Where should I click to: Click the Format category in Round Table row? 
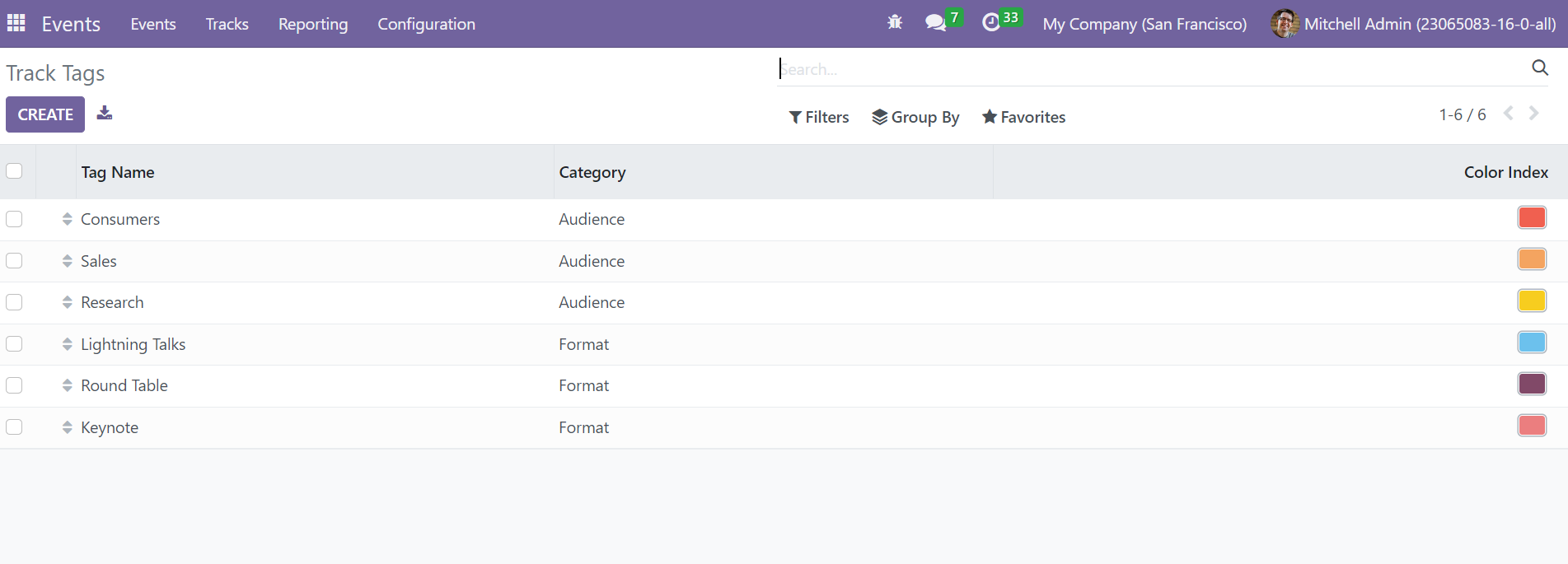click(x=584, y=385)
